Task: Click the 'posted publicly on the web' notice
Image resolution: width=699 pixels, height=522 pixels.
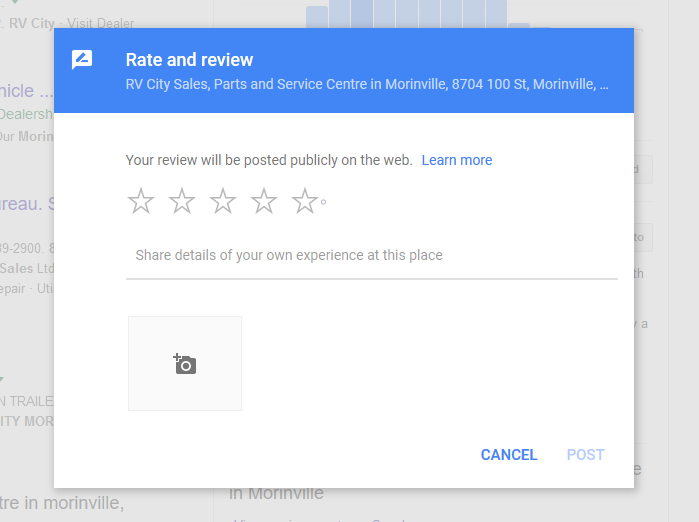Action: coord(269,160)
